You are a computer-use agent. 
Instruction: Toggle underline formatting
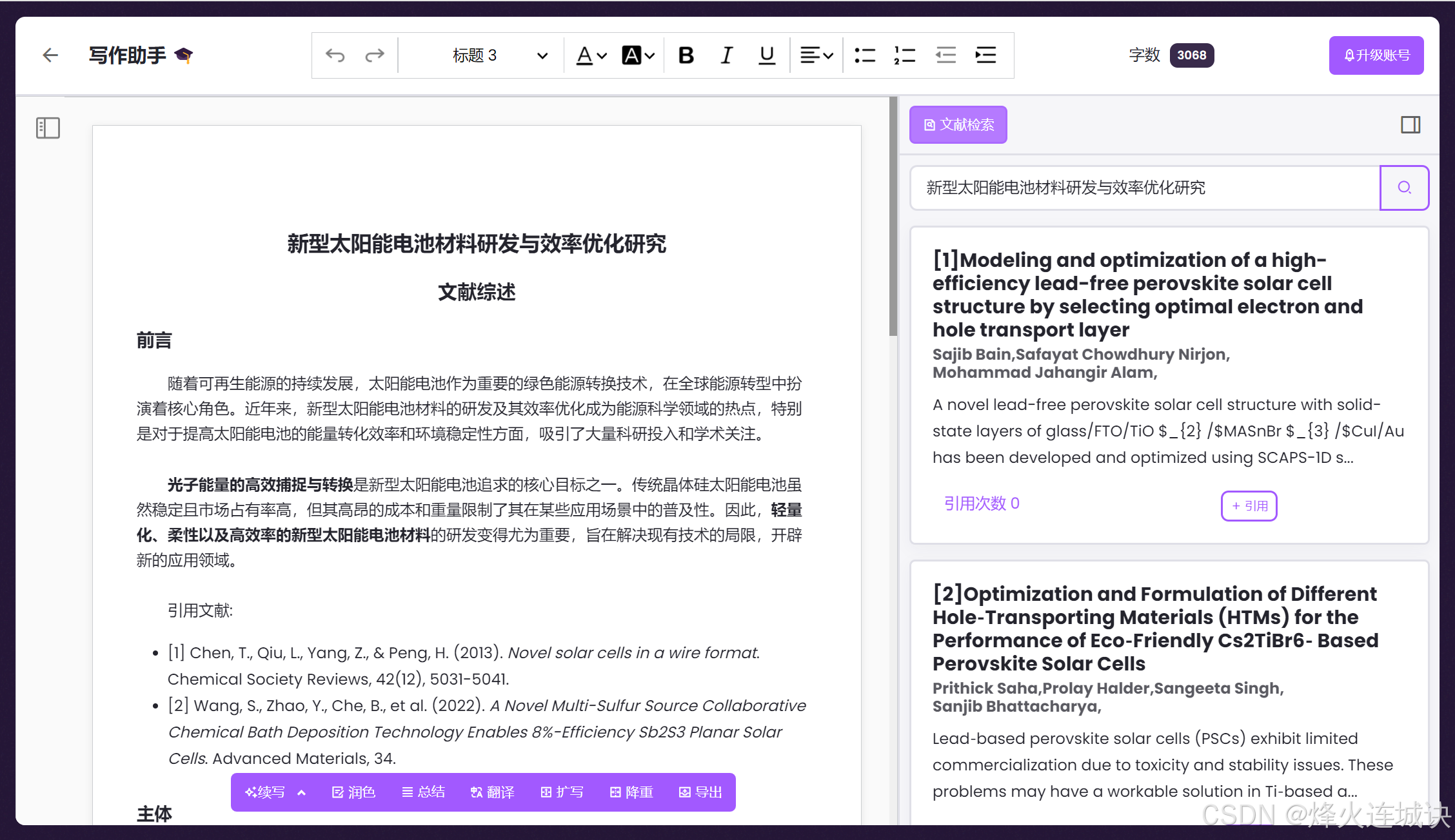point(766,55)
